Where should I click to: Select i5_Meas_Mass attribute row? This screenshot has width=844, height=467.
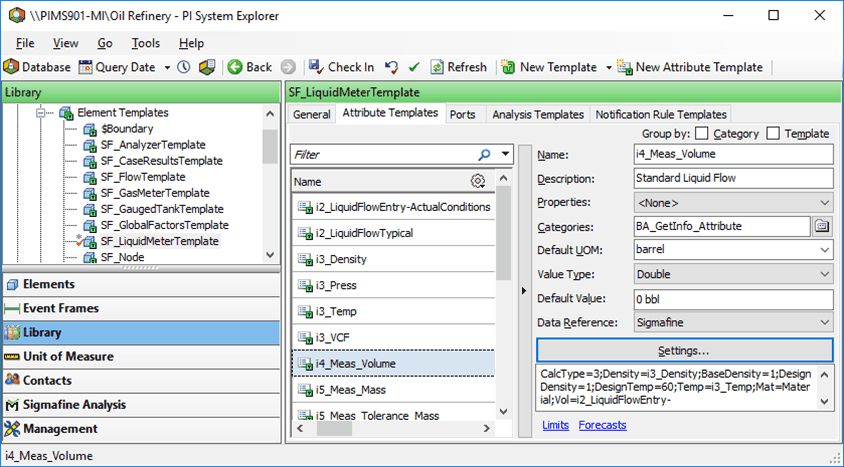pyautogui.click(x=393, y=390)
